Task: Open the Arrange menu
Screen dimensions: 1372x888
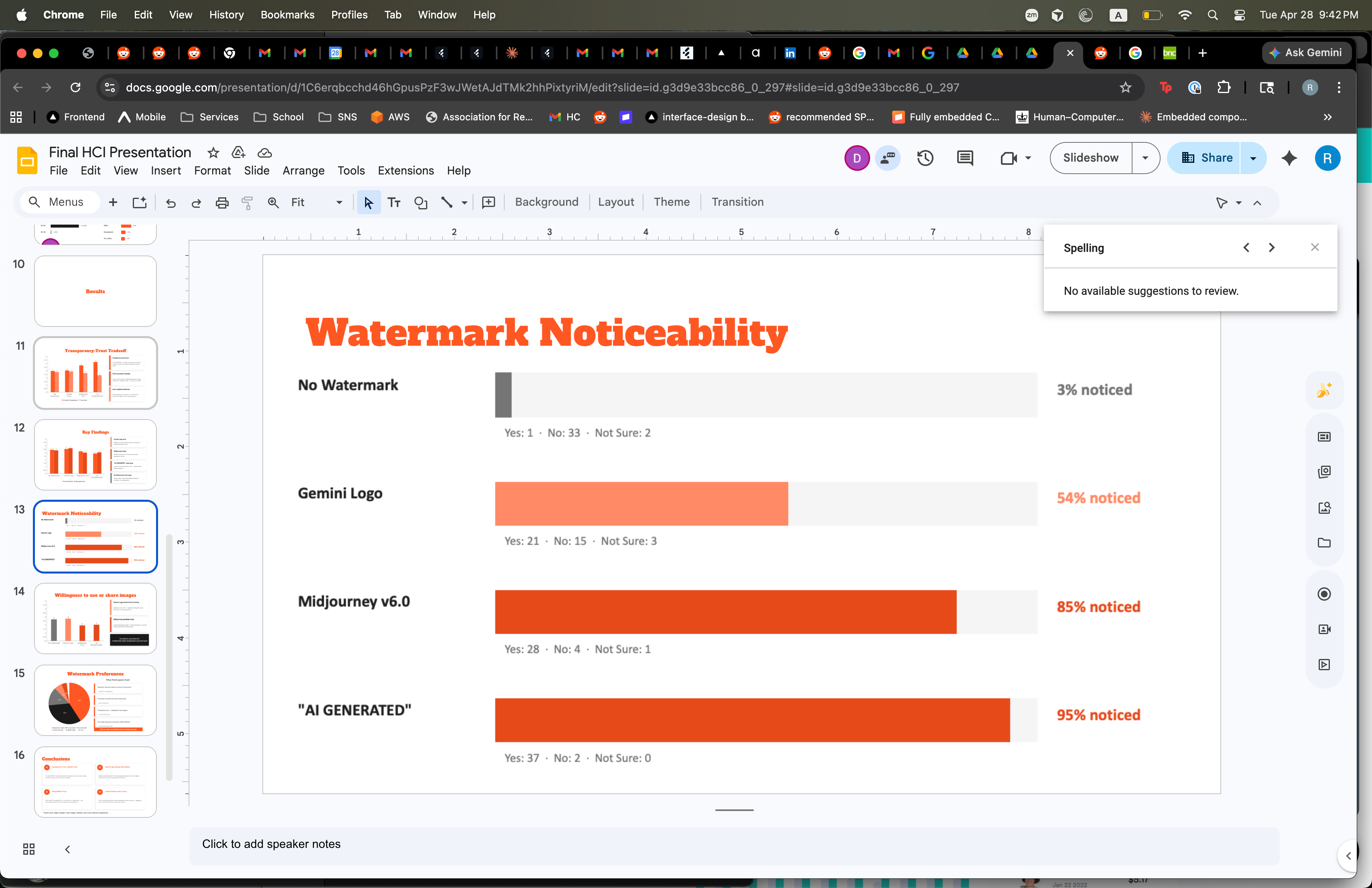Action: [303, 170]
